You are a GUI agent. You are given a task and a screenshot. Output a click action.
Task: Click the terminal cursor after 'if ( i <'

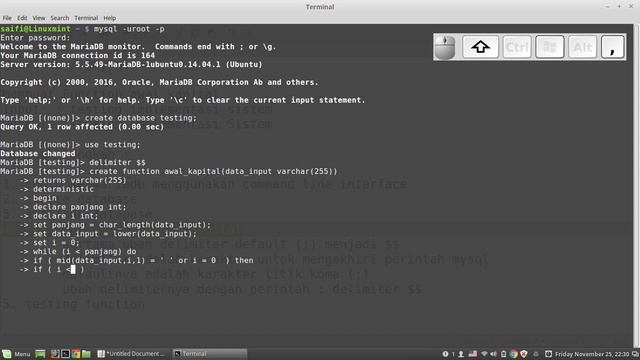click(73, 269)
